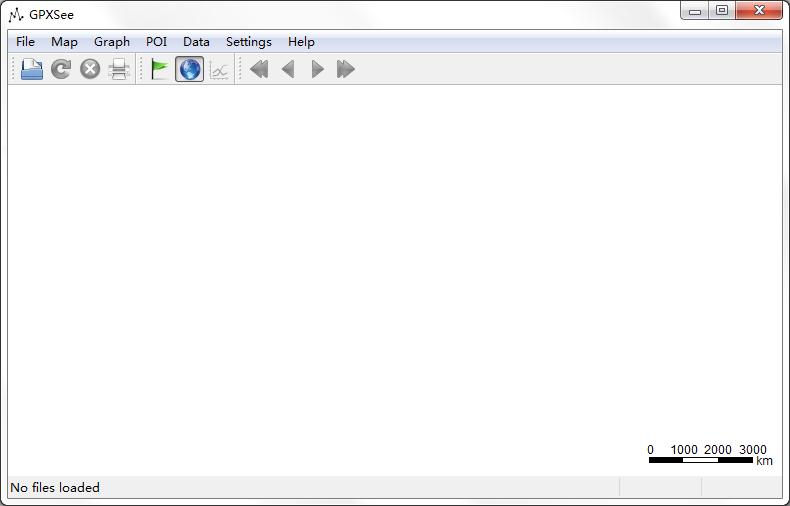Image resolution: width=790 pixels, height=506 pixels.
Task: Open the File menu
Action: (25, 42)
